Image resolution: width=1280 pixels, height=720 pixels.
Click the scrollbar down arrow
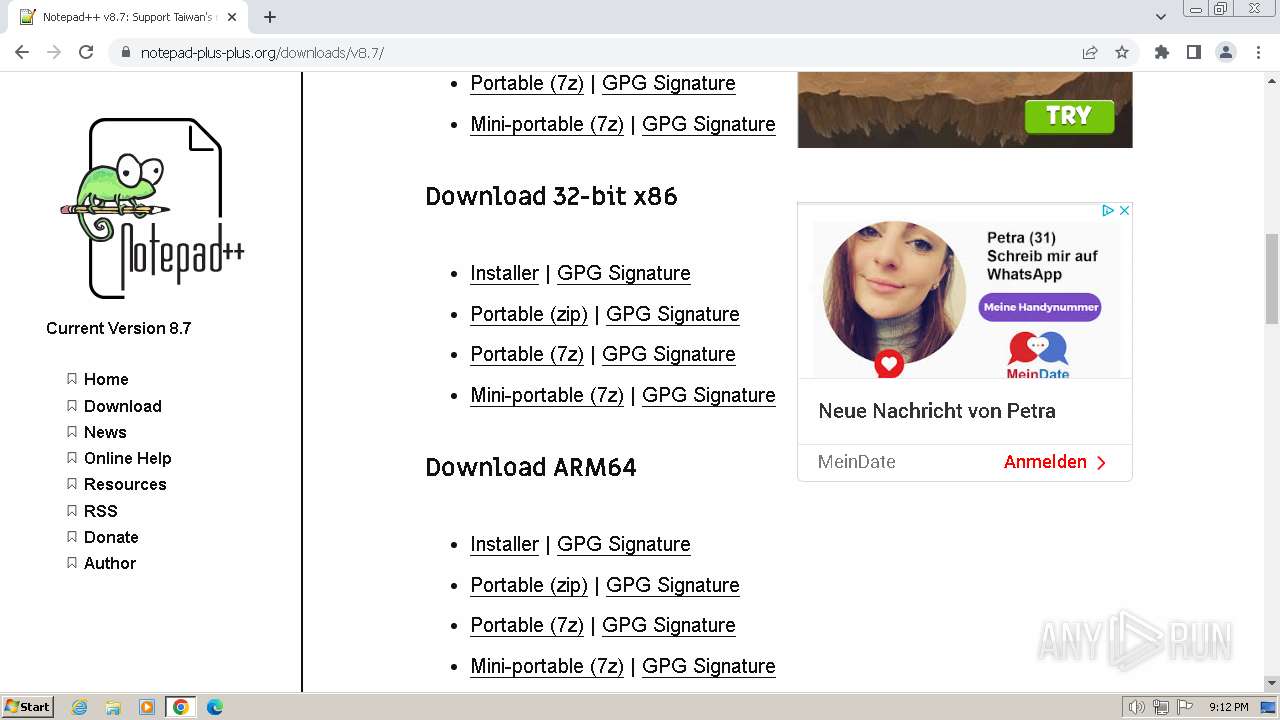pyautogui.click(x=1272, y=683)
